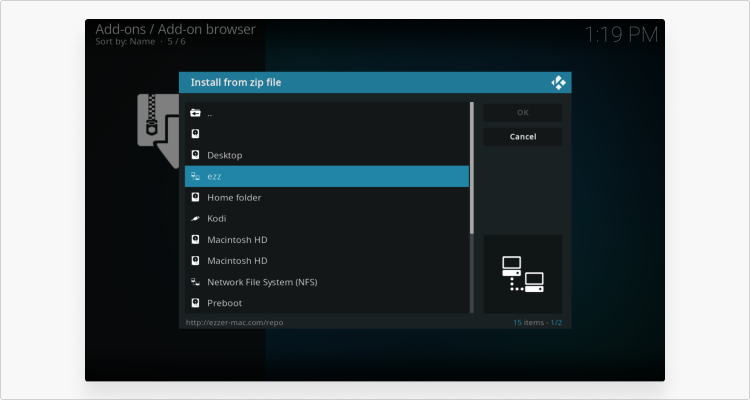Open the Desktop source
The image size is (750, 400).
click(327, 155)
